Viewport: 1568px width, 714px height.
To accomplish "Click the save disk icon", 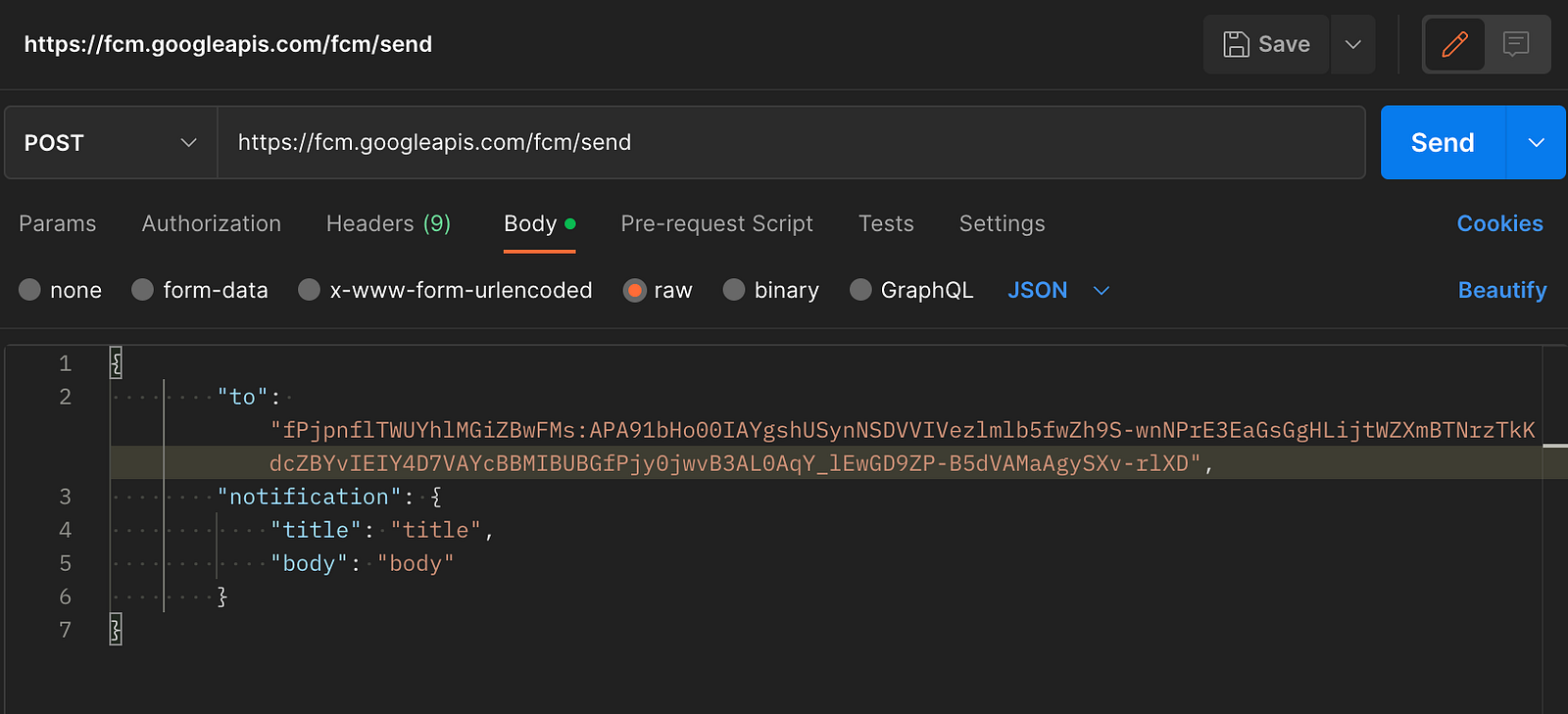I will (1236, 44).
